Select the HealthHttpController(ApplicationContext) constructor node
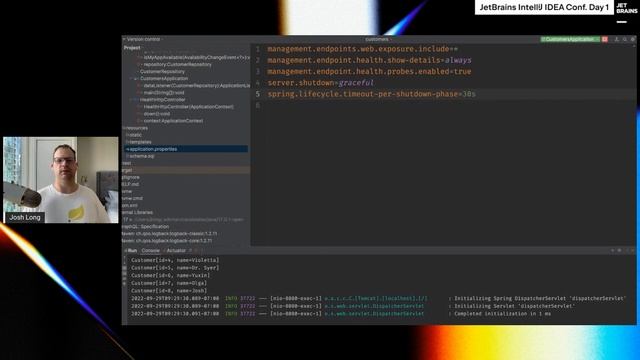Image resolution: width=640 pixels, height=360 pixels. tap(188, 107)
